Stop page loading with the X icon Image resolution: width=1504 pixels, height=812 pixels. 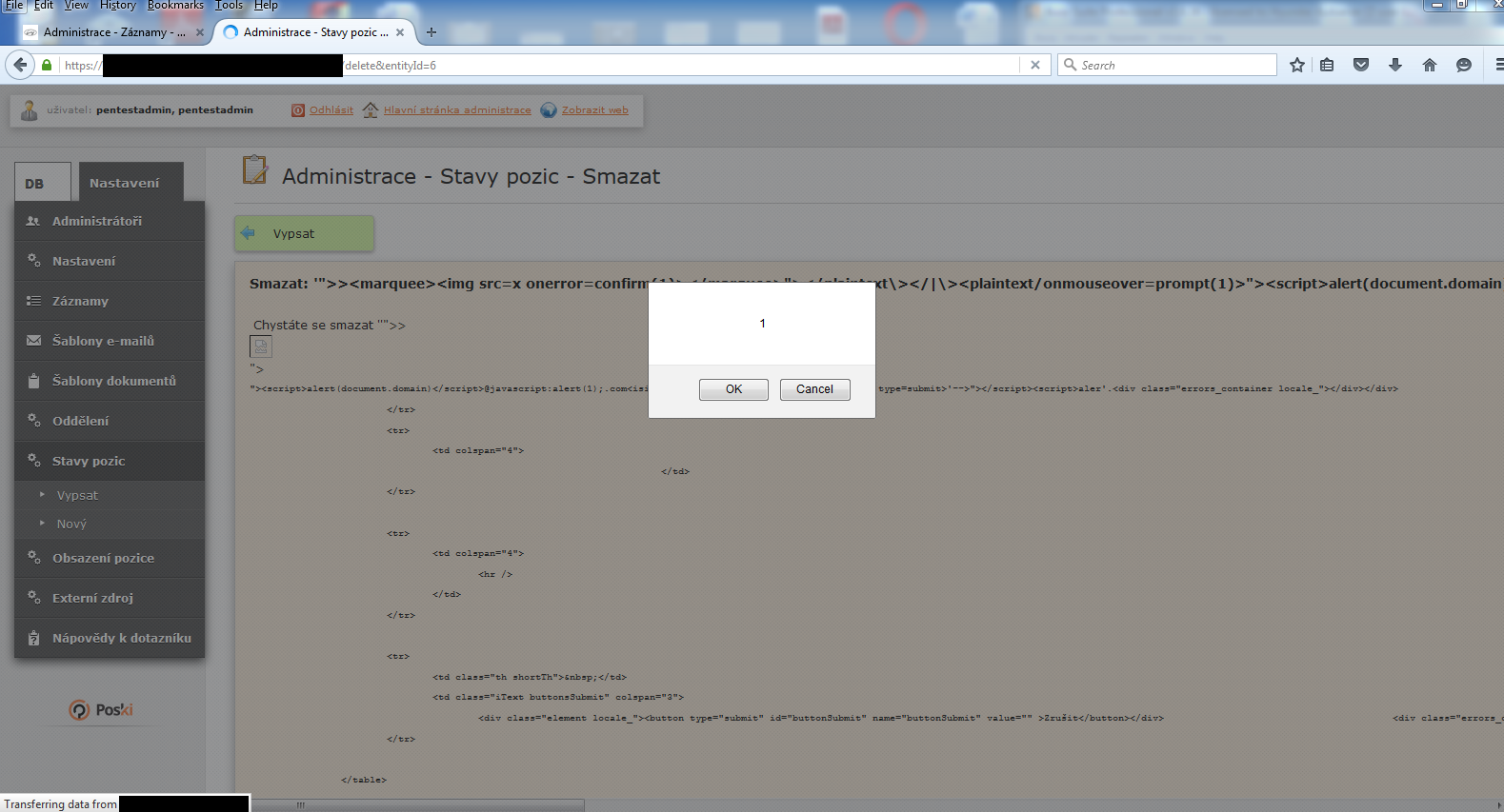1035,65
